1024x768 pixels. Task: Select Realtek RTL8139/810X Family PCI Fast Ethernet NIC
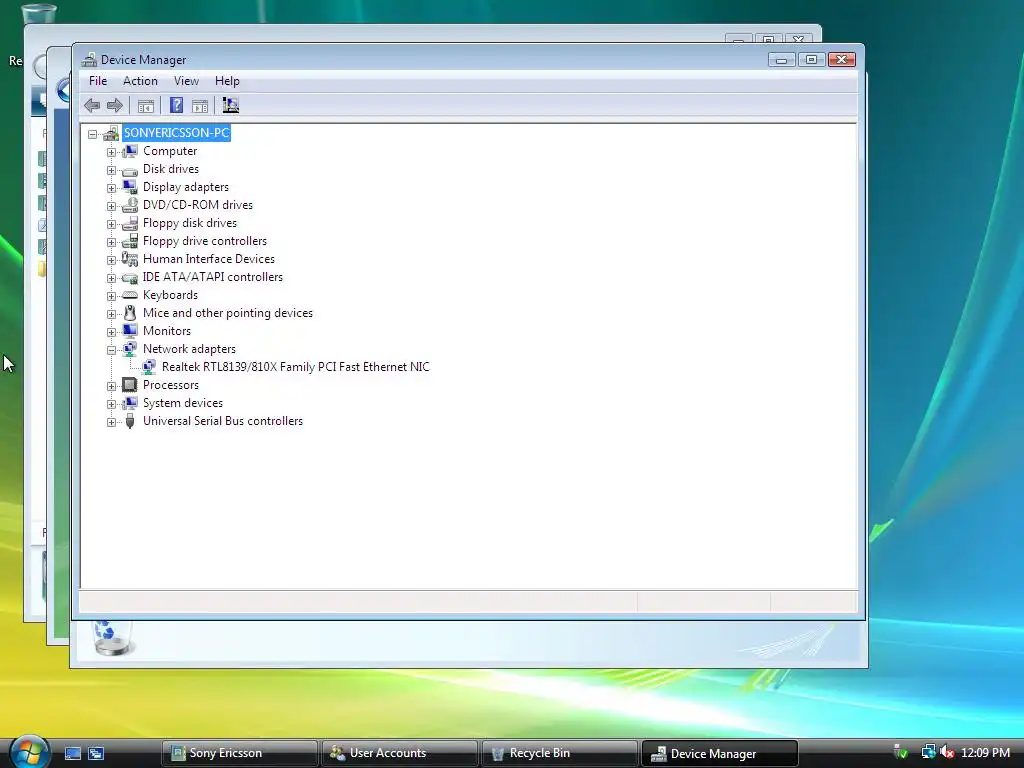click(x=295, y=367)
